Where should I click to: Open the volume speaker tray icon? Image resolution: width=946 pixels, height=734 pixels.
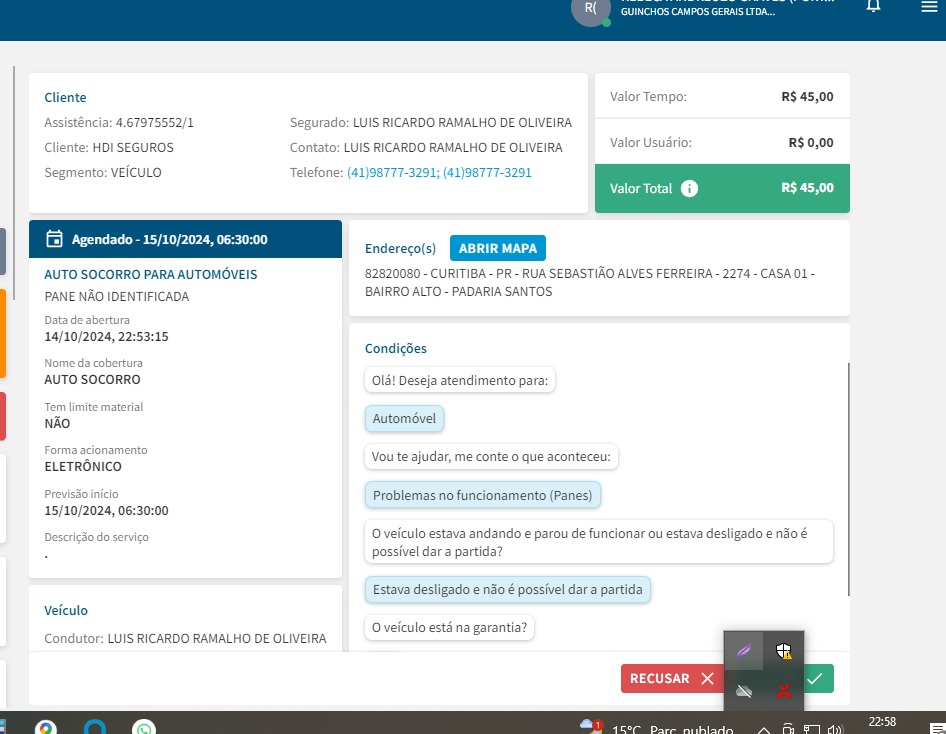coord(835,729)
